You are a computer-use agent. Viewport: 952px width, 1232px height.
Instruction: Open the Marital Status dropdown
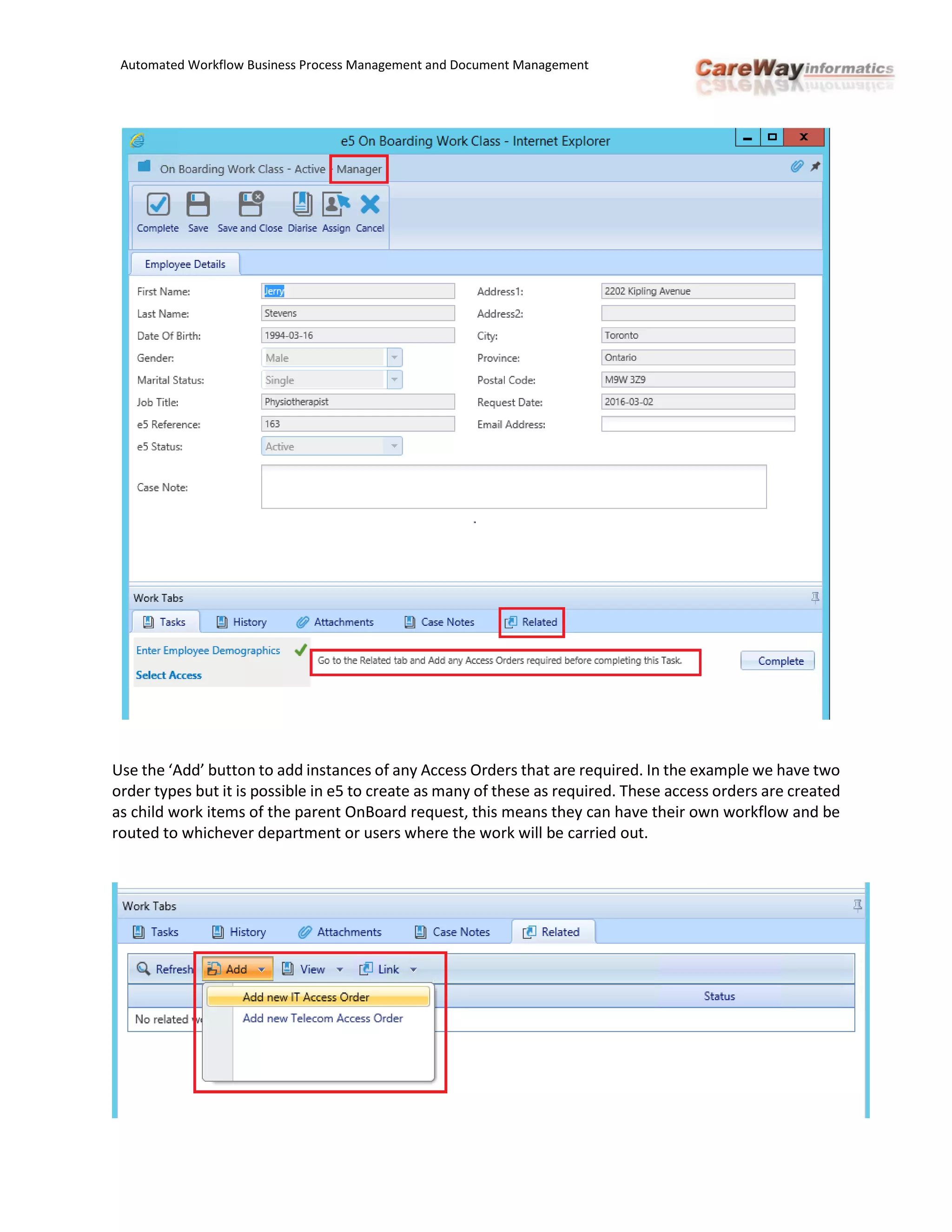[x=395, y=380]
